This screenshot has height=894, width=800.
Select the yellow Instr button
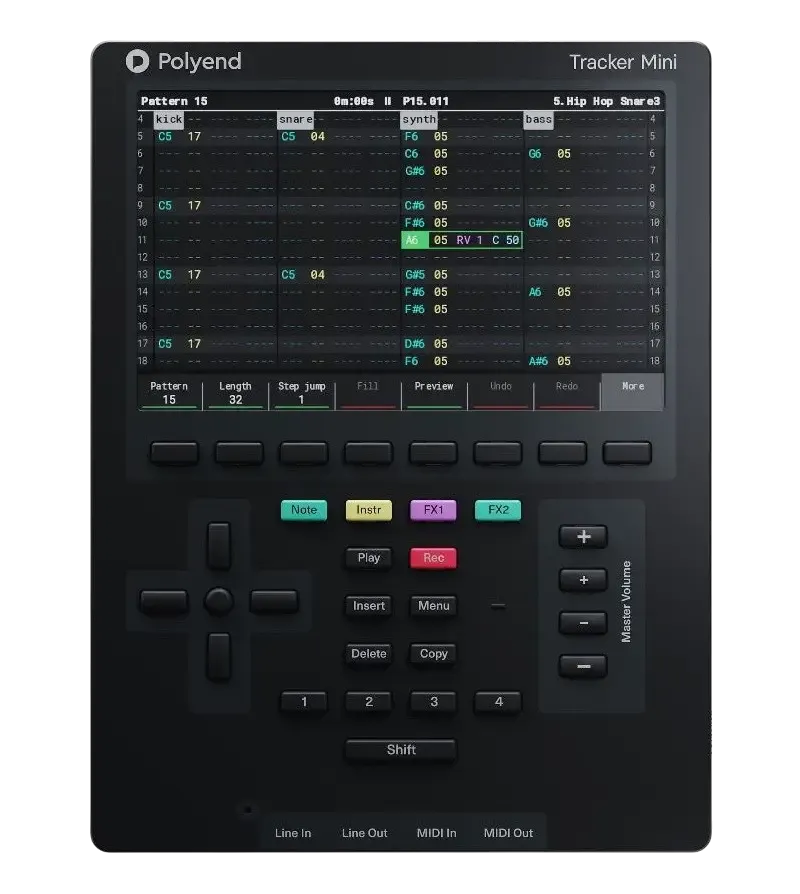pyautogui.click(x=369, y=510)
